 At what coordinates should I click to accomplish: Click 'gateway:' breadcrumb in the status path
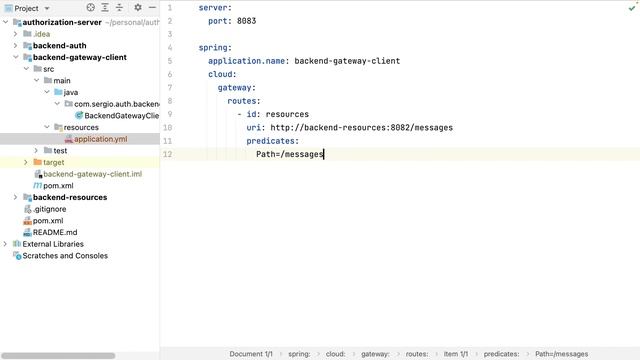pyautogui.click(x=375, y=354)
